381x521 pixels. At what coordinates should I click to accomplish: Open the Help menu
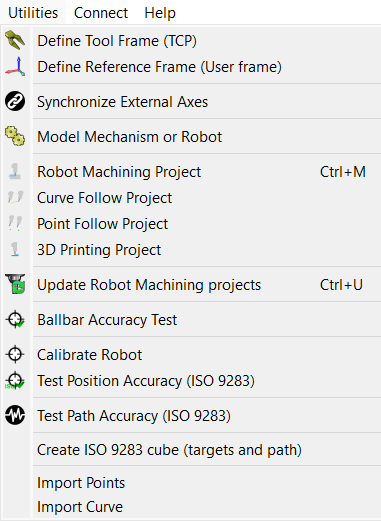click(160, 13)
